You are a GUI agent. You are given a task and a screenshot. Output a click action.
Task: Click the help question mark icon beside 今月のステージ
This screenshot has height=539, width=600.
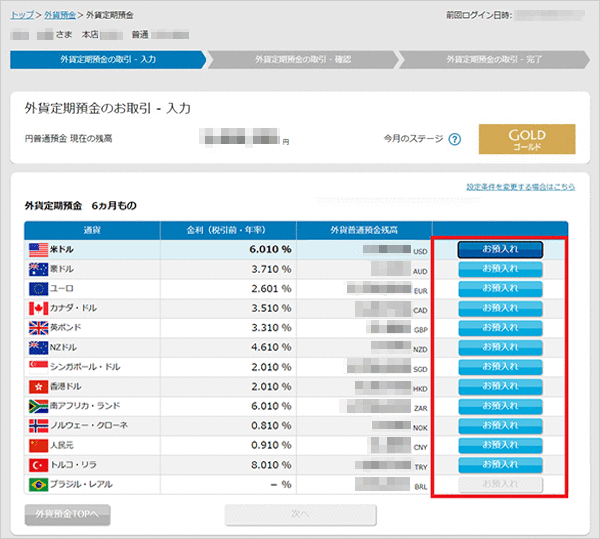click(x=455, y=139)
